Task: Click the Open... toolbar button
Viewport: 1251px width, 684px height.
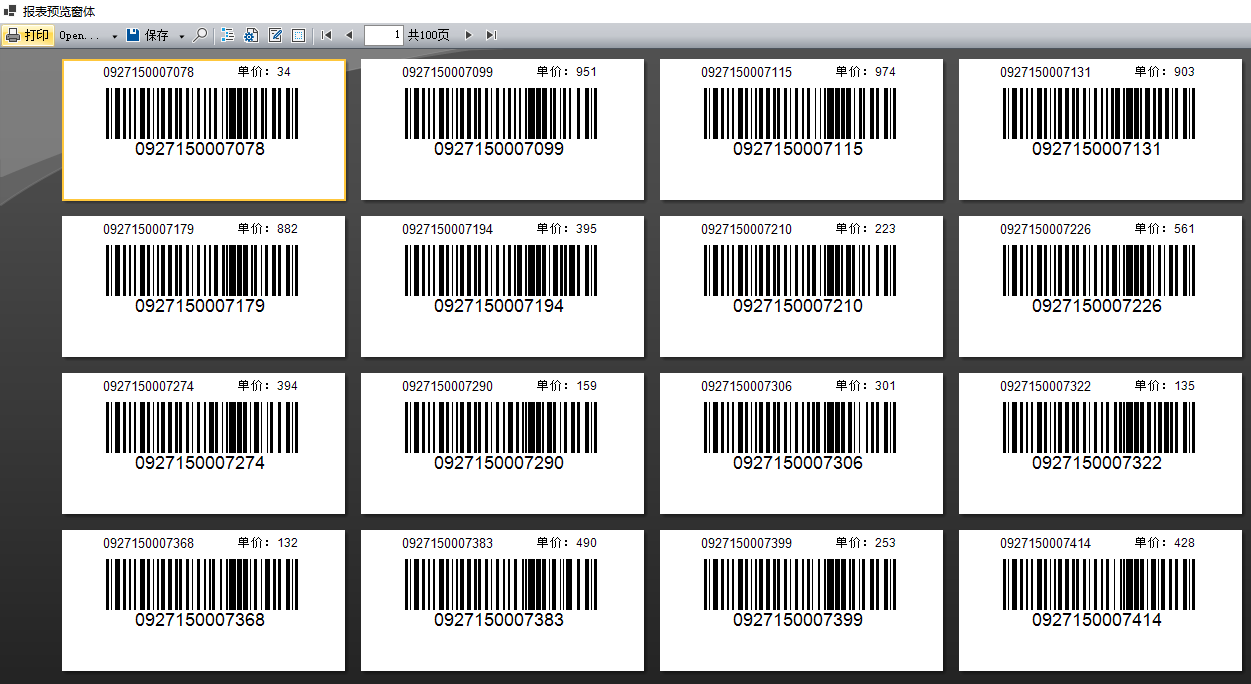Action: pos(79,35)
